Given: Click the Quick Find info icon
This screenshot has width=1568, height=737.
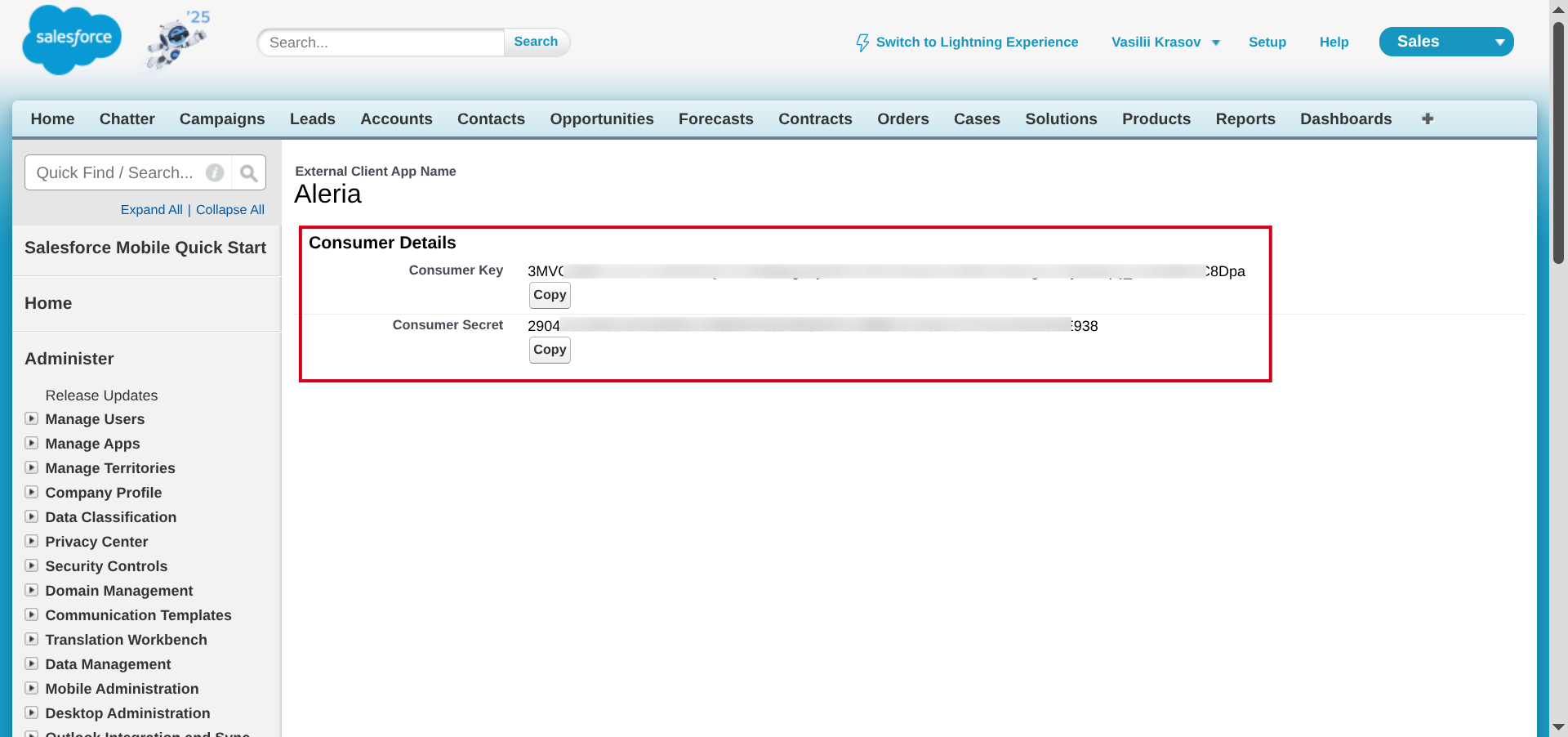Looking at the screenshot, I should coord(215,172).
